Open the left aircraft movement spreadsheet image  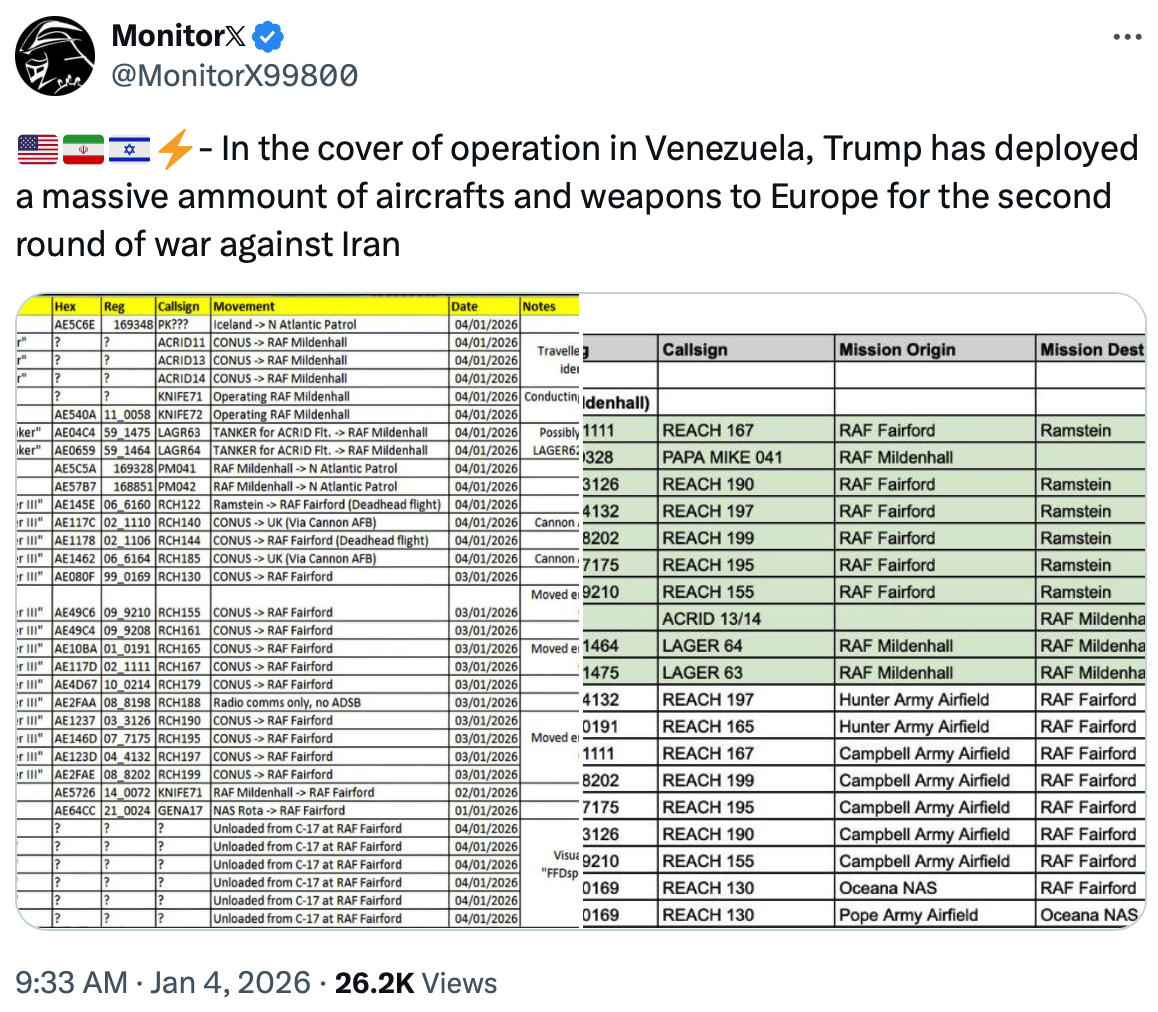pos(298,610)
